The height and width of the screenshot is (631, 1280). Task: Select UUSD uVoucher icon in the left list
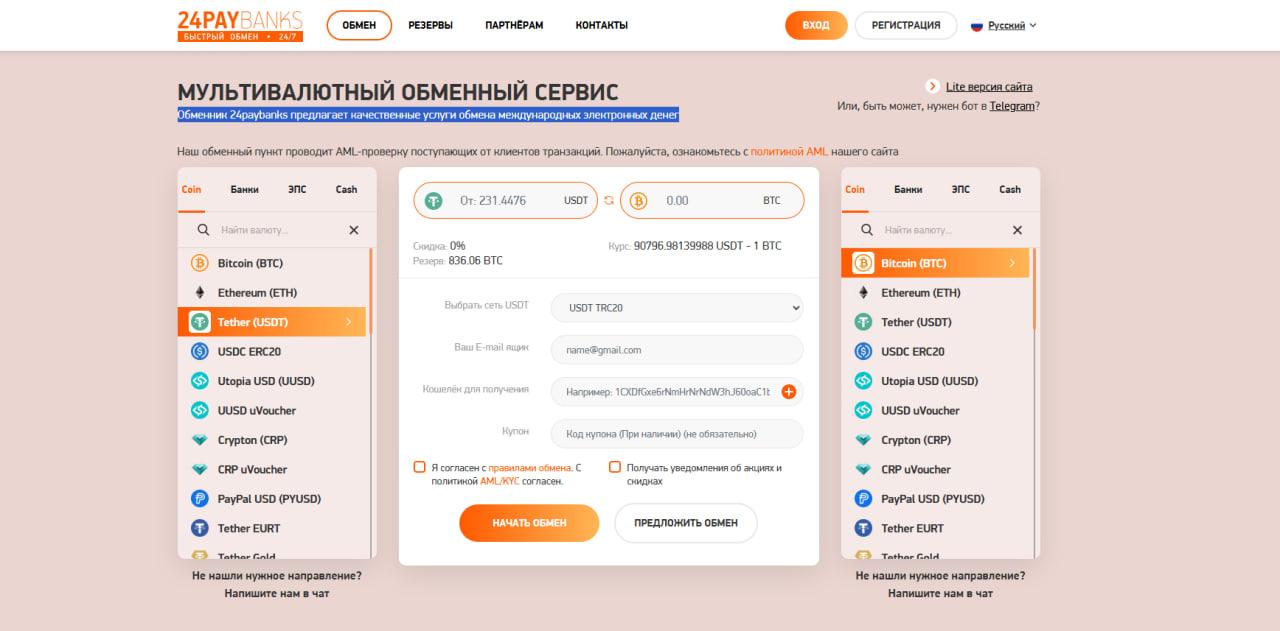(199, 410)
